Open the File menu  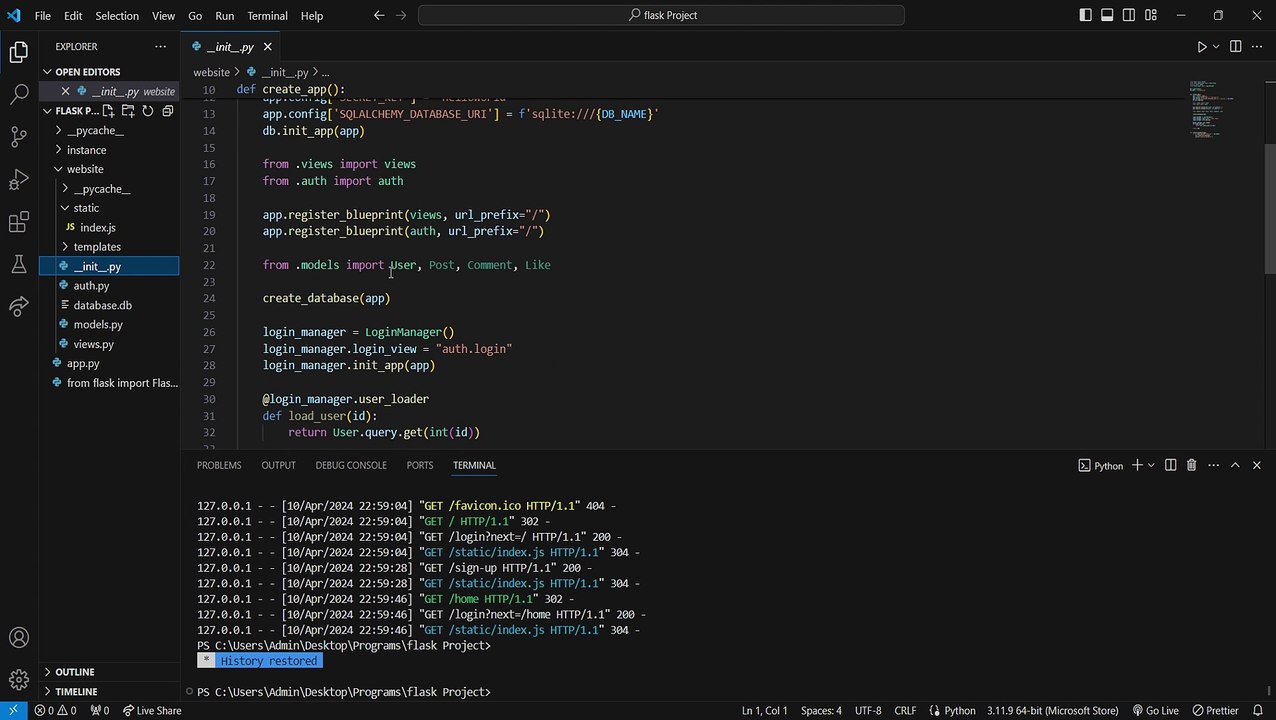43,15
